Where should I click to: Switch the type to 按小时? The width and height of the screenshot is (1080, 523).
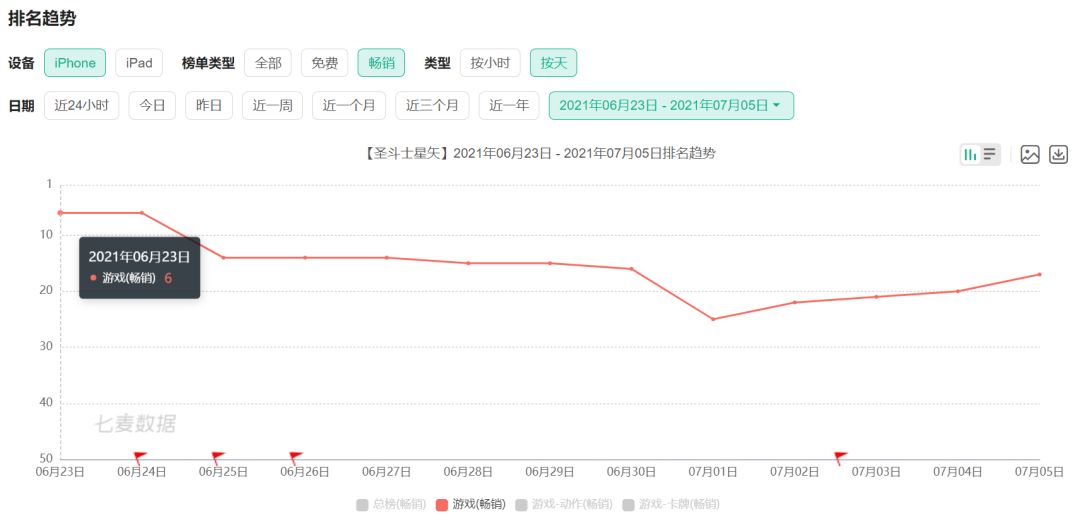(x=490, y=63)
